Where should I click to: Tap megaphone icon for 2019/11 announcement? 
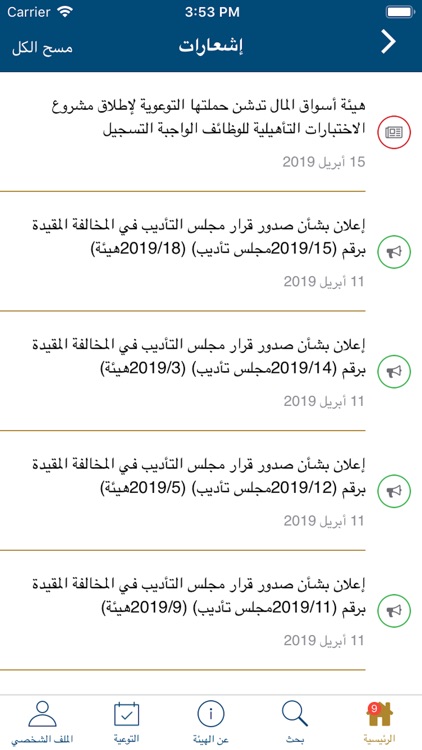[394, 611]
